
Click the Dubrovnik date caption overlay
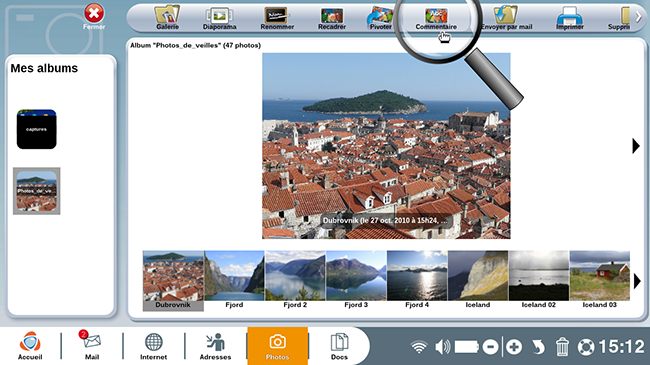(385, 220)
